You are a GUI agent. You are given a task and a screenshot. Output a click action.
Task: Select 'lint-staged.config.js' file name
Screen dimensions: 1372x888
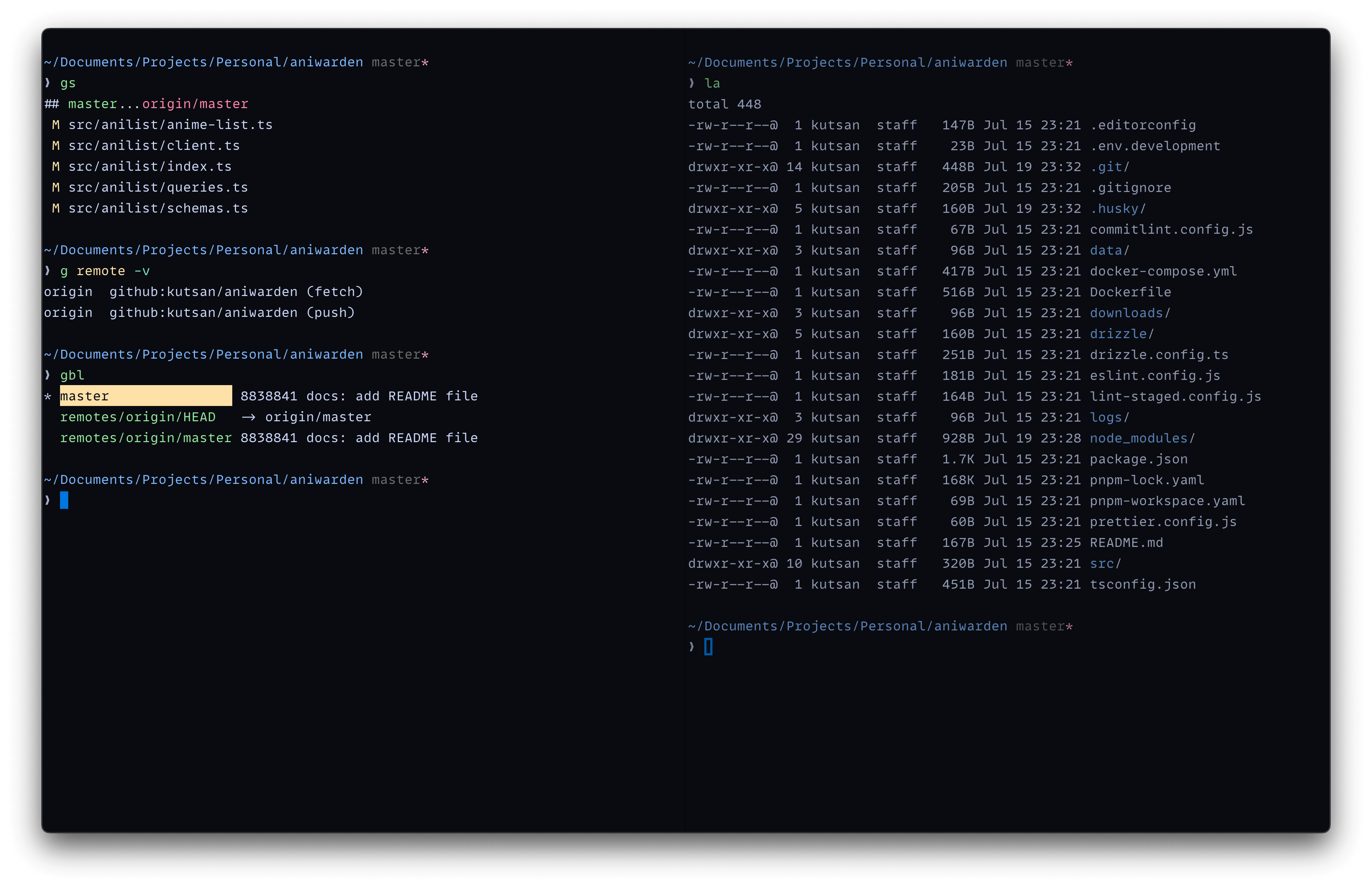(1176, 396)
